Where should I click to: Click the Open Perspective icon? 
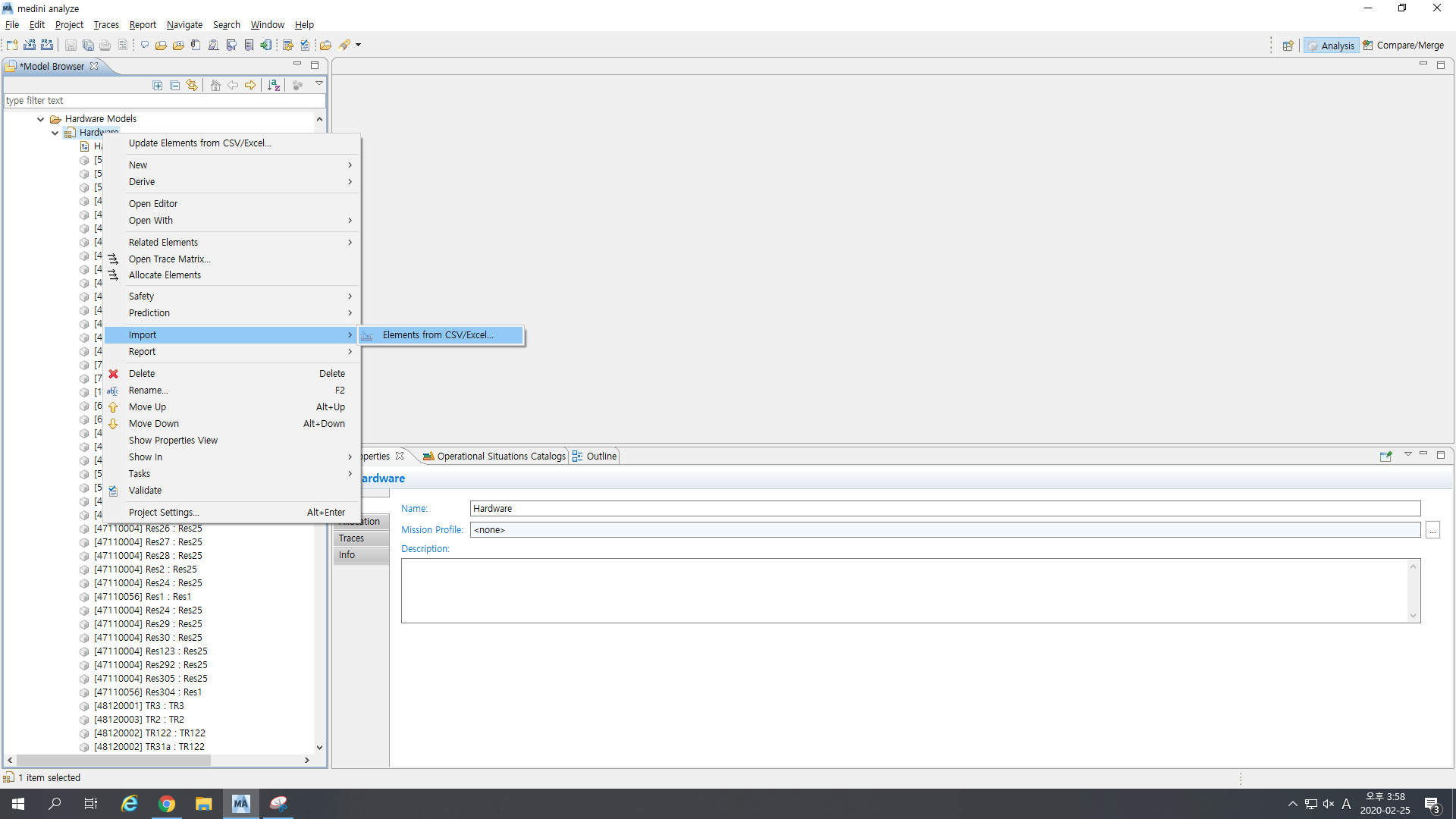pos(1288,45)
